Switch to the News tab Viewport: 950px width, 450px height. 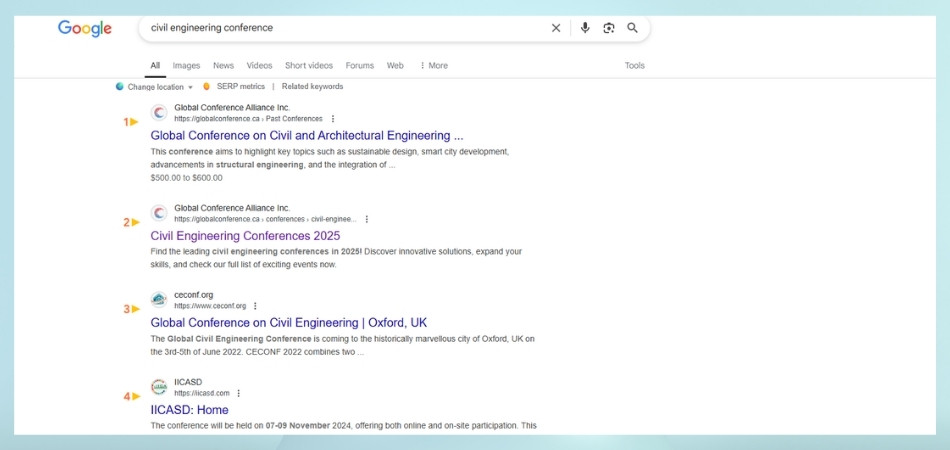point(223,65)
